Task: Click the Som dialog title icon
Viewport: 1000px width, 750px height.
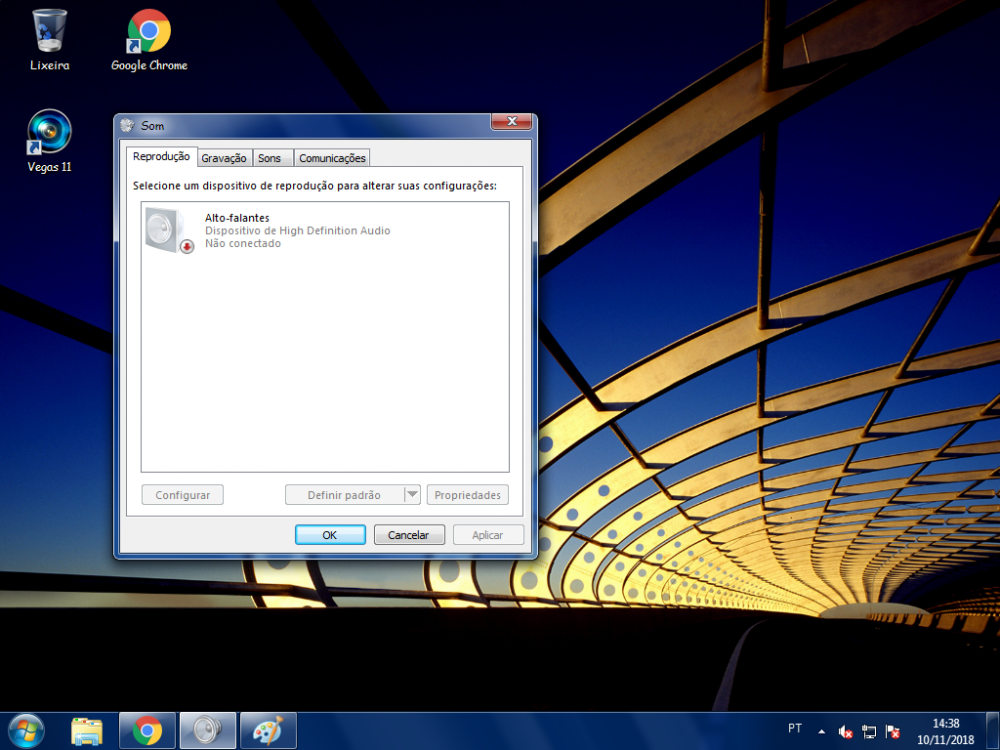Action: click(x=128, y=125)
